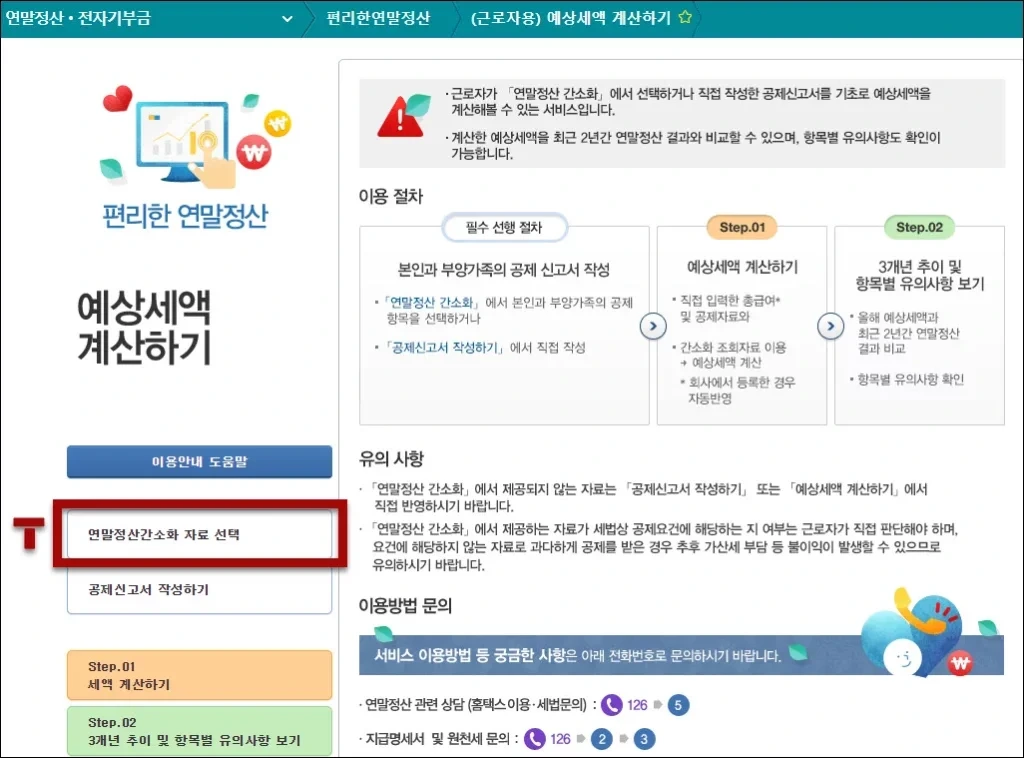Viewport: 1024px width, 758px height.
Task: Expand the 연말정산·전자기부금 dropdown chevron
Action: point(287,18)
